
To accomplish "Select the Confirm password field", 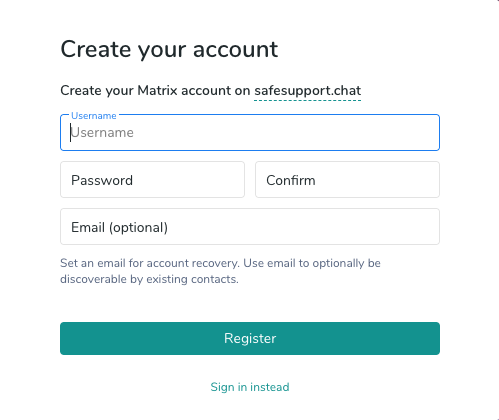I will point(347,180).
